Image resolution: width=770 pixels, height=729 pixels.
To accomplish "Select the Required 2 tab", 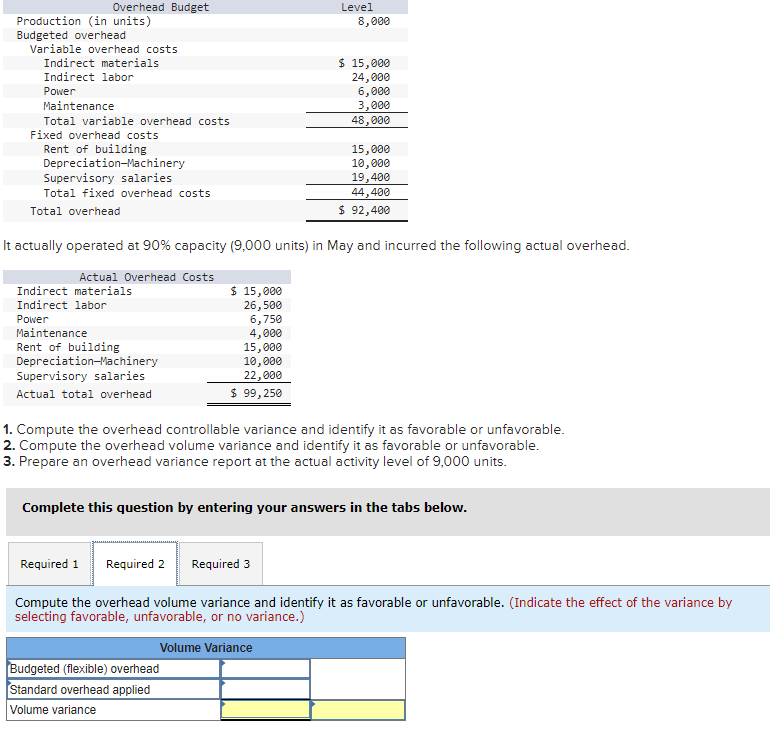I will click(x=135, y=564).
